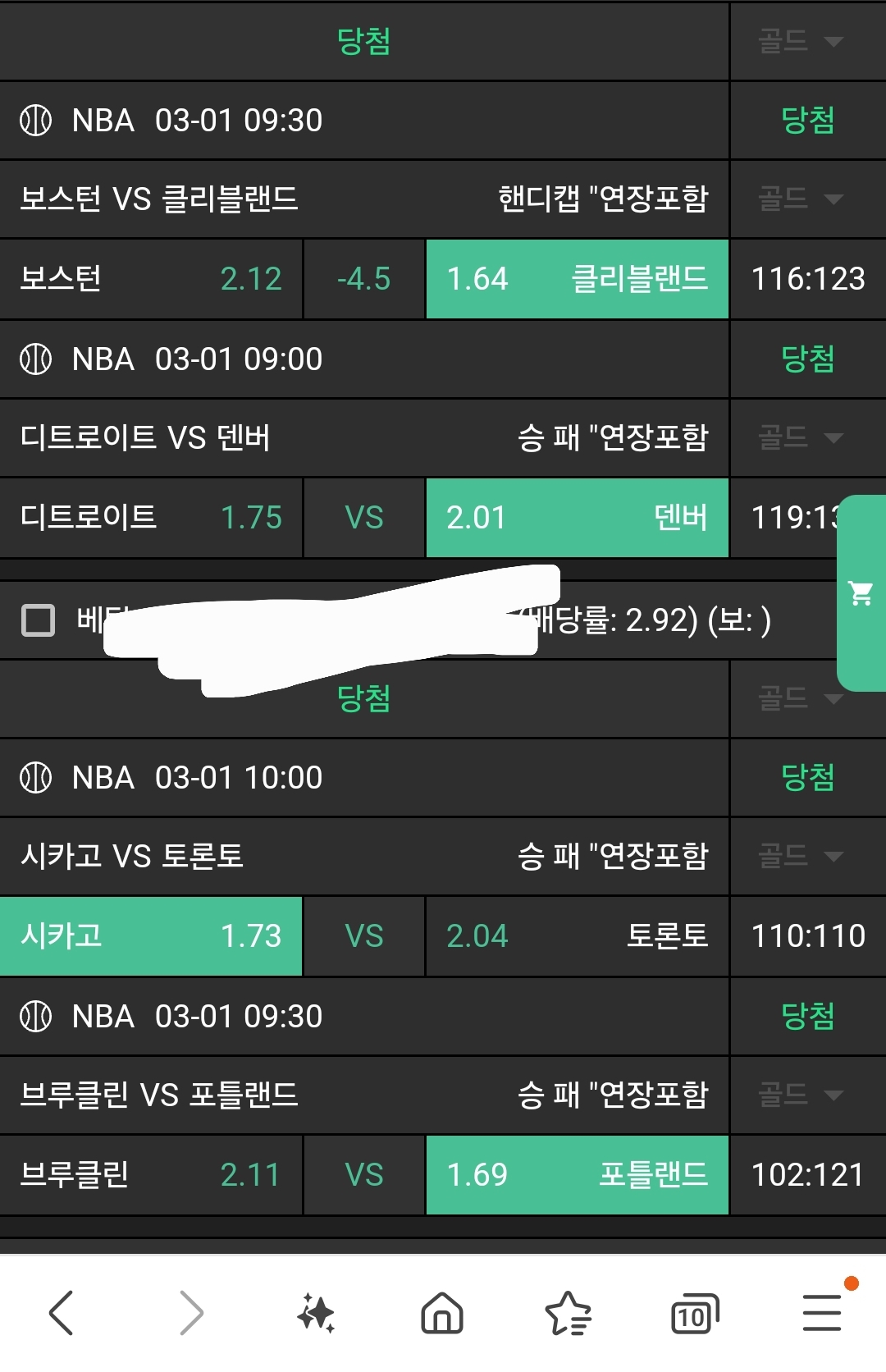The image size is (886, 1372).
Task: Tap the browser forward arrow
Action: coord(190,1312)
